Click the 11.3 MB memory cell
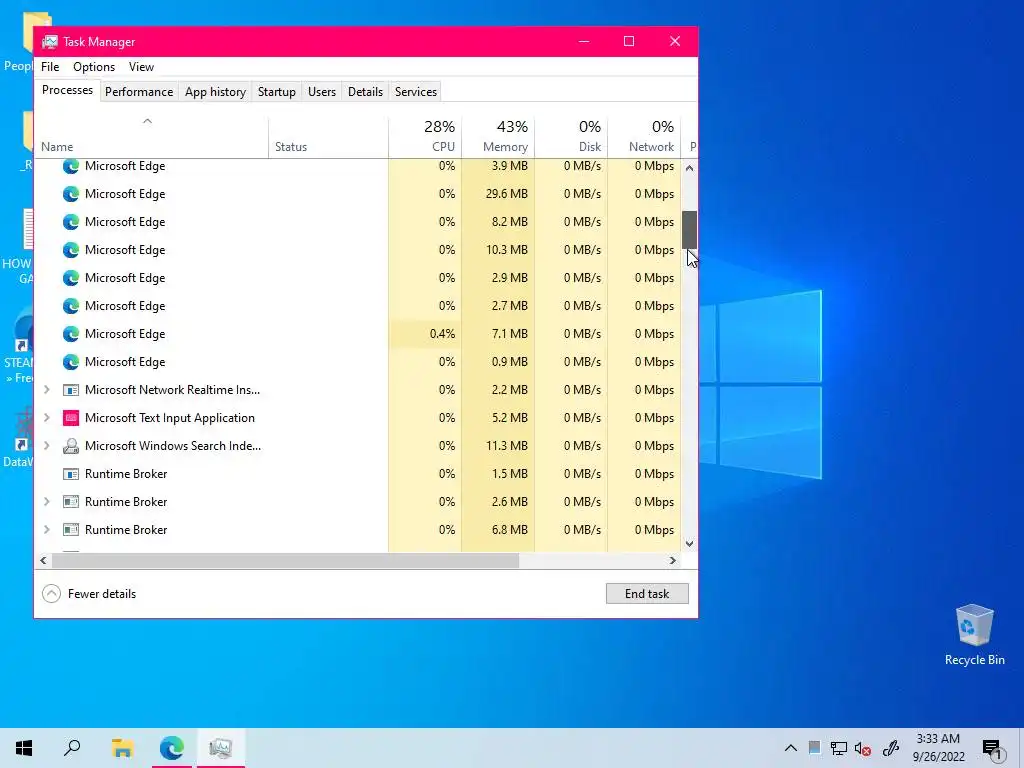This screenshot has height=768, width=1024. [498, 446]
